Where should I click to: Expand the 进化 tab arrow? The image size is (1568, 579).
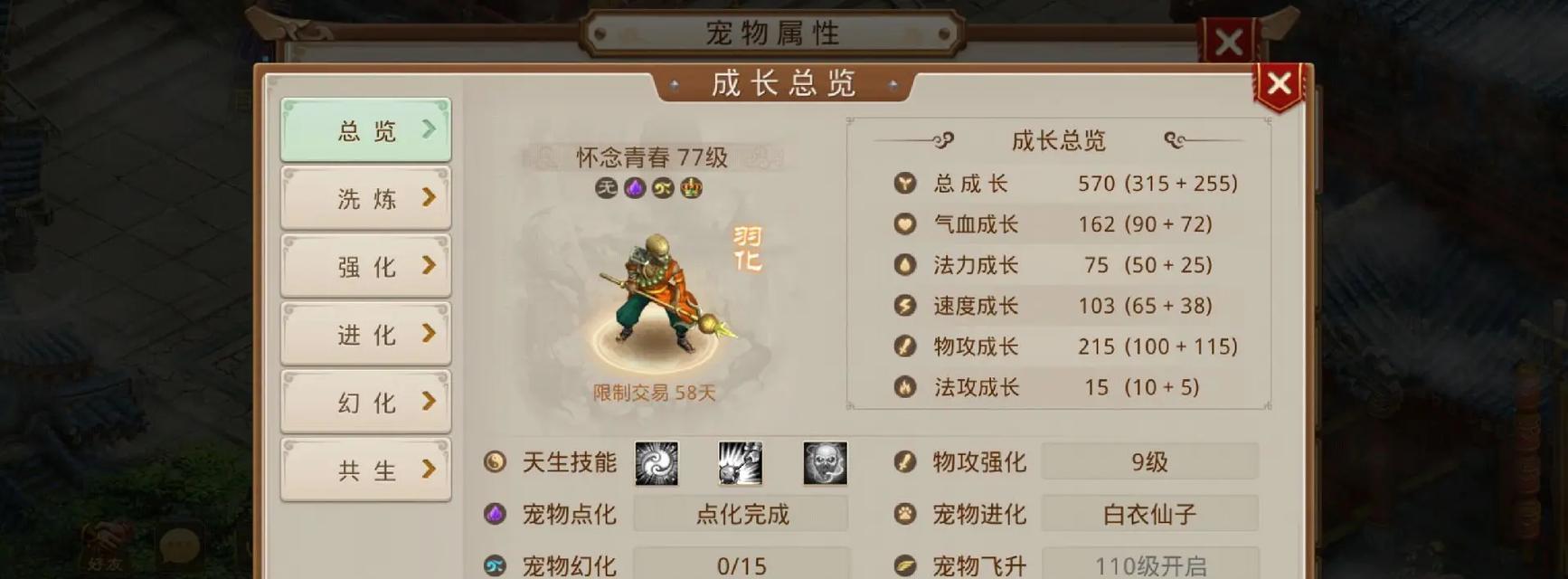[430, 334]
